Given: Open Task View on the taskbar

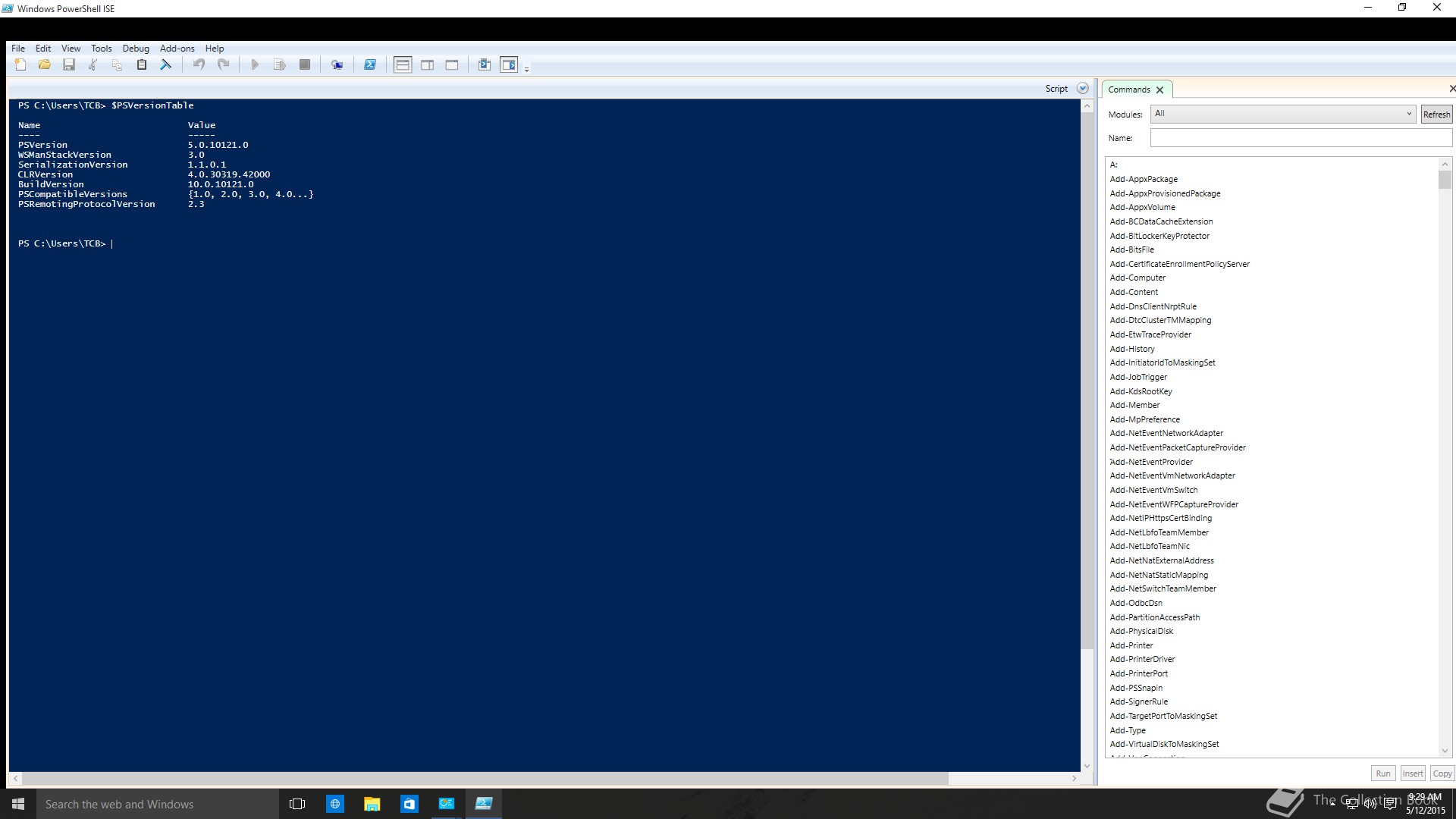Looking at the screenshot, I should (x=297, y=804).
